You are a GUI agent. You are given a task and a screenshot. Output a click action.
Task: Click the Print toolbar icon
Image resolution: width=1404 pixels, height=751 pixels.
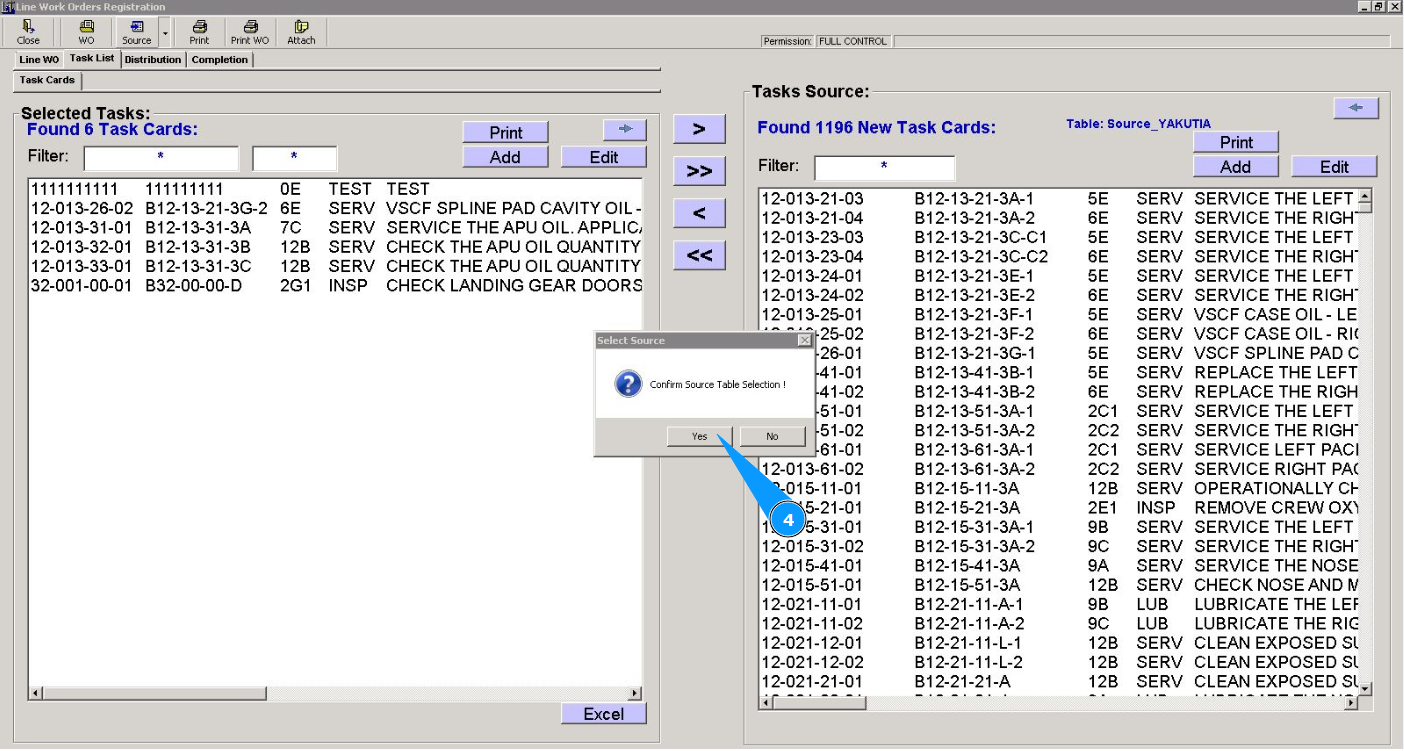[200, 33]
